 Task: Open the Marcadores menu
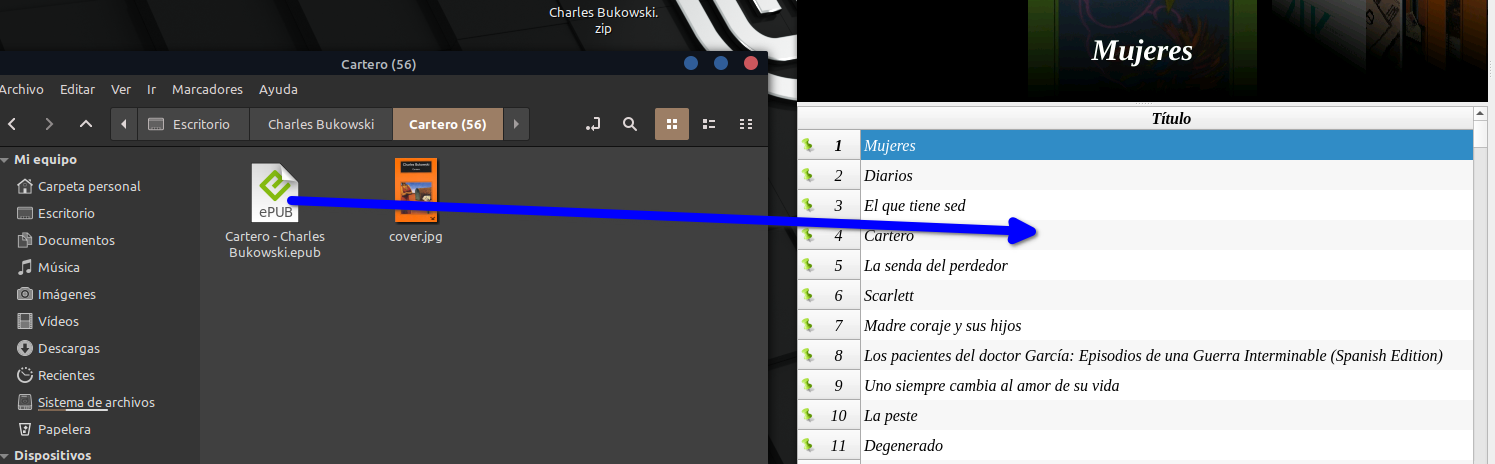[x=207, y=89]
